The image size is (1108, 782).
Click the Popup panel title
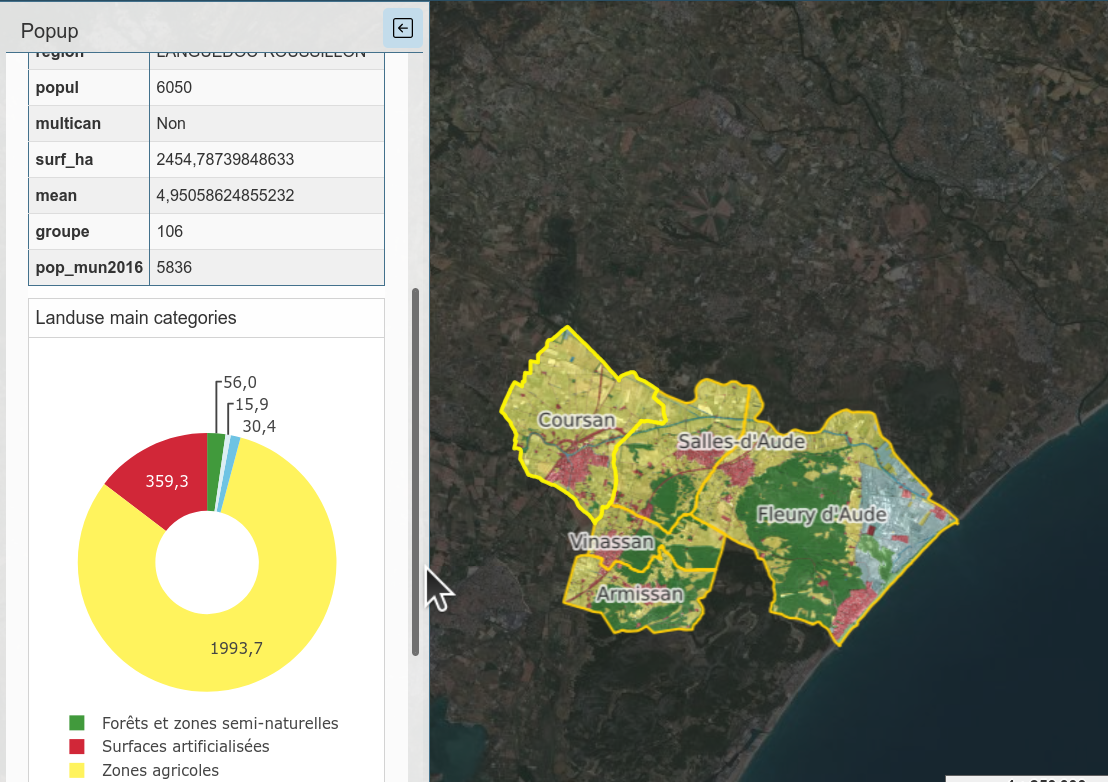[49, 31]
